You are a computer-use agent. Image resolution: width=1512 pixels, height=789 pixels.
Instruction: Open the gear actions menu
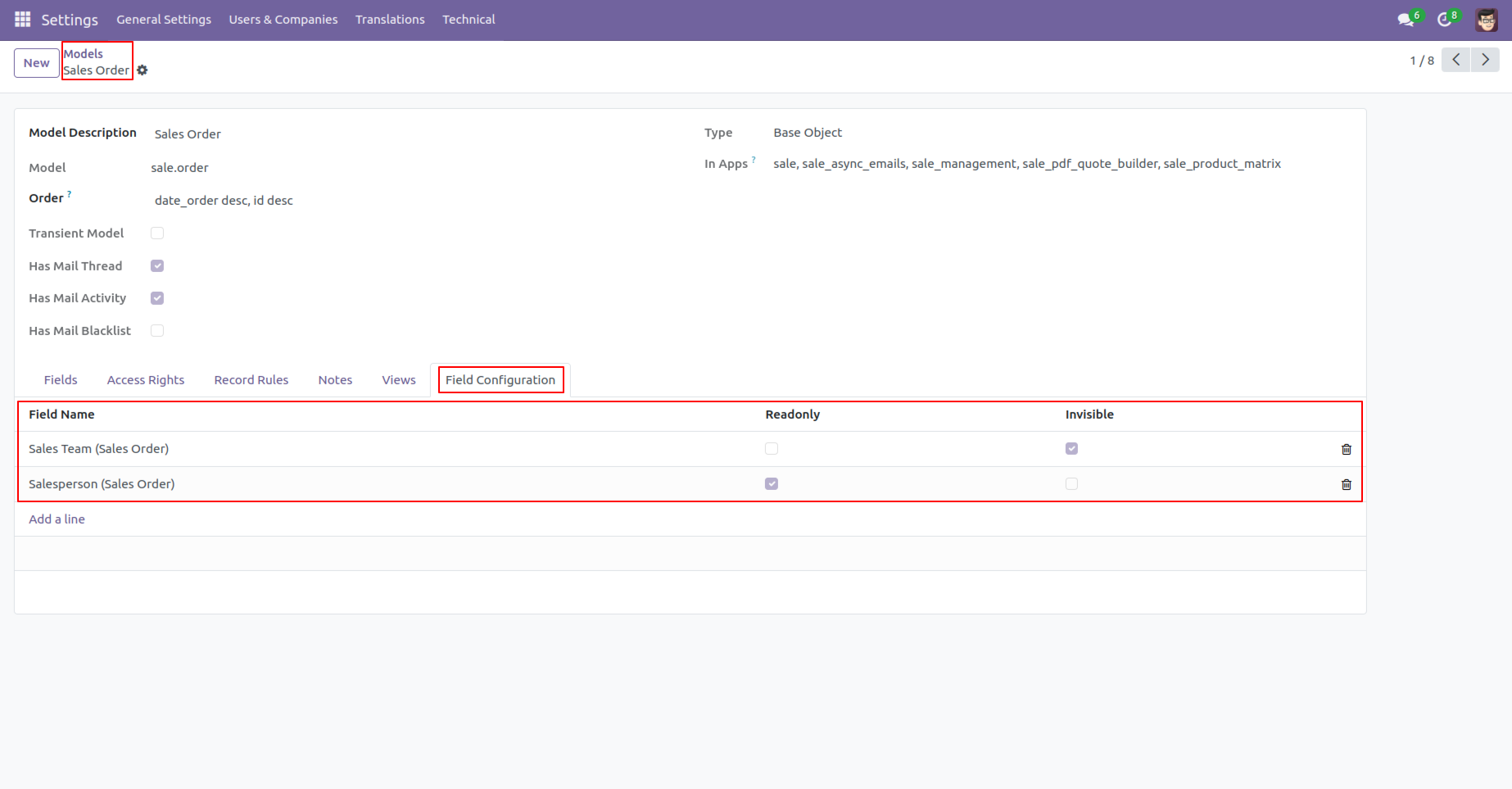tap(143, 70)
